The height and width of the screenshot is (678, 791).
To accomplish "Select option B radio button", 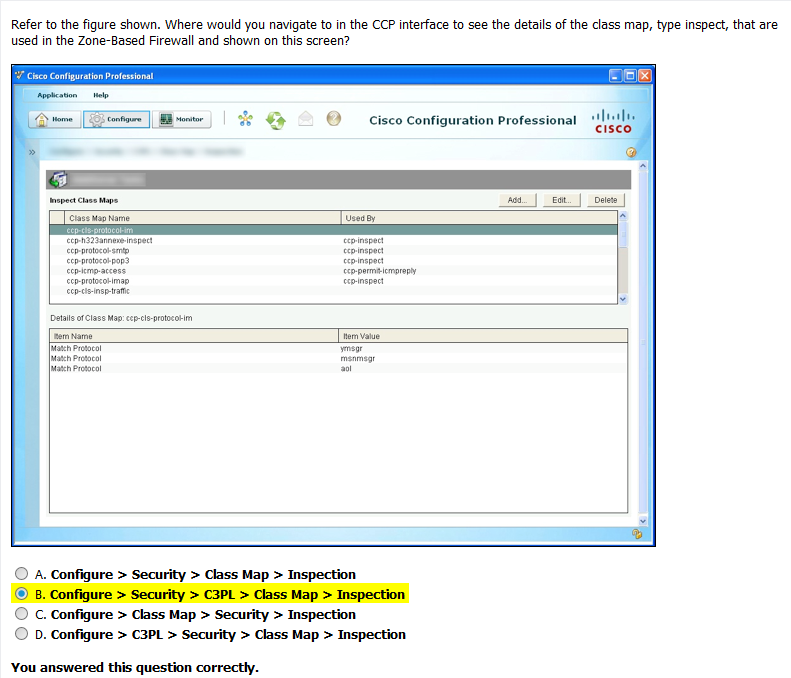I will pyautogui.click(x=21, y=594).
